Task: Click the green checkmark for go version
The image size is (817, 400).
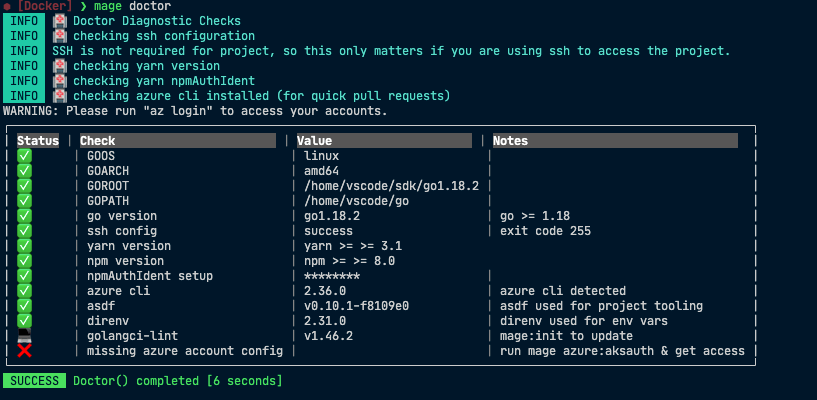Action: (25, 216)
